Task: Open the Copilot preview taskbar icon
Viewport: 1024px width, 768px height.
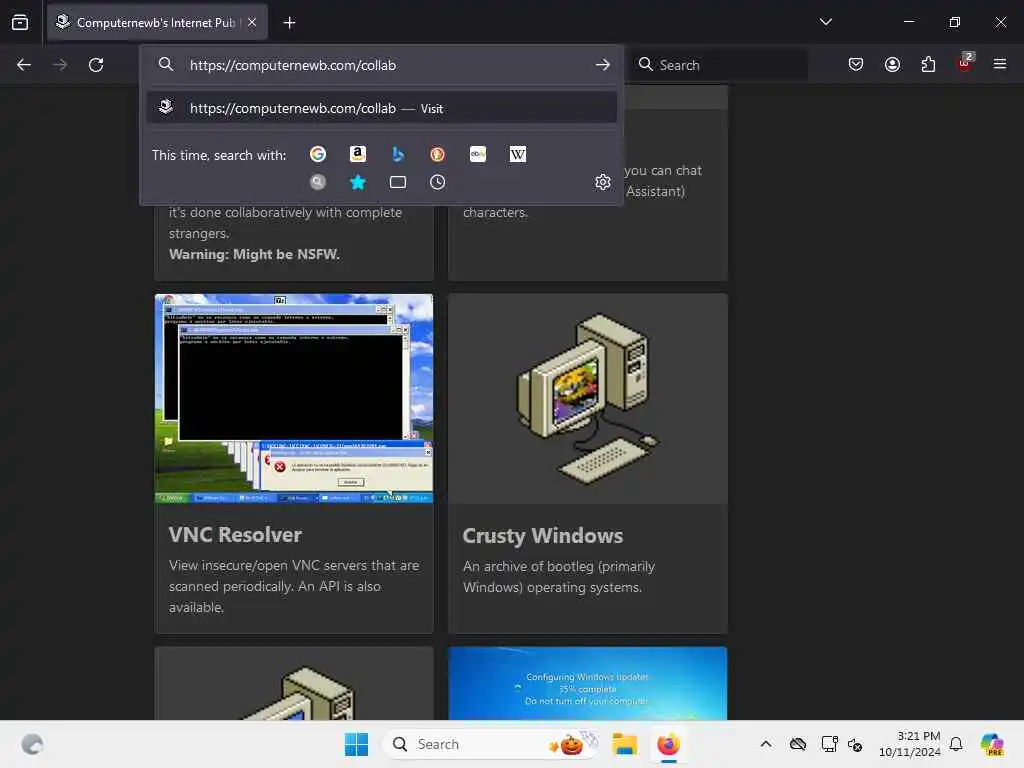Action: tap(992, 744)
